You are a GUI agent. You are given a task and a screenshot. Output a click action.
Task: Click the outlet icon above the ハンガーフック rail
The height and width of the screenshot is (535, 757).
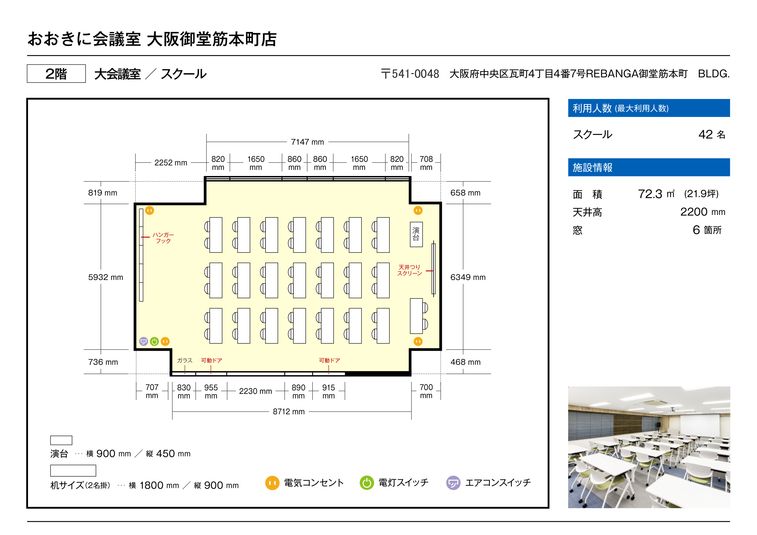pos(149,211)
